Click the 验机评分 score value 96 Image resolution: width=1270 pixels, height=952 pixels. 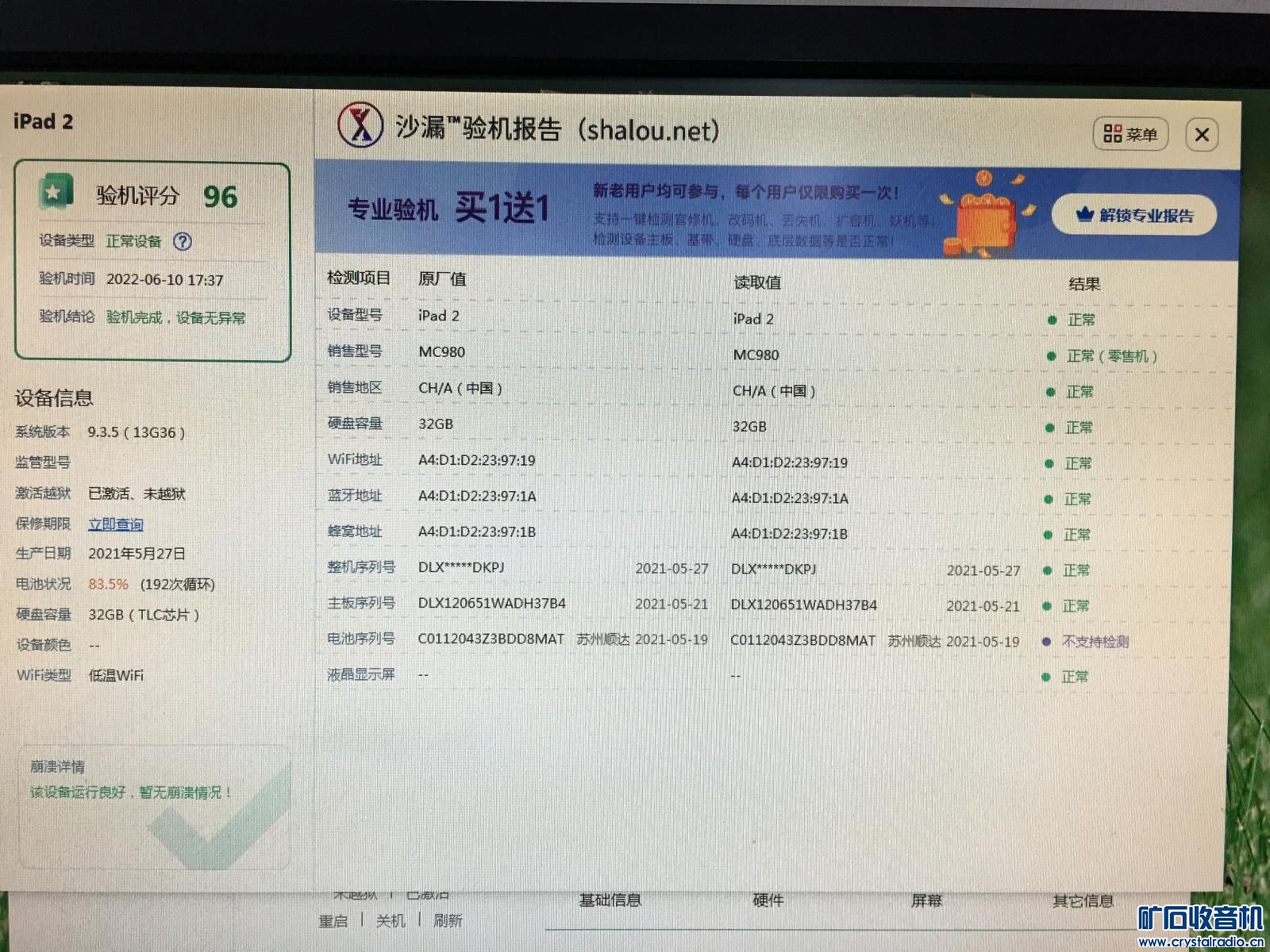220,197
